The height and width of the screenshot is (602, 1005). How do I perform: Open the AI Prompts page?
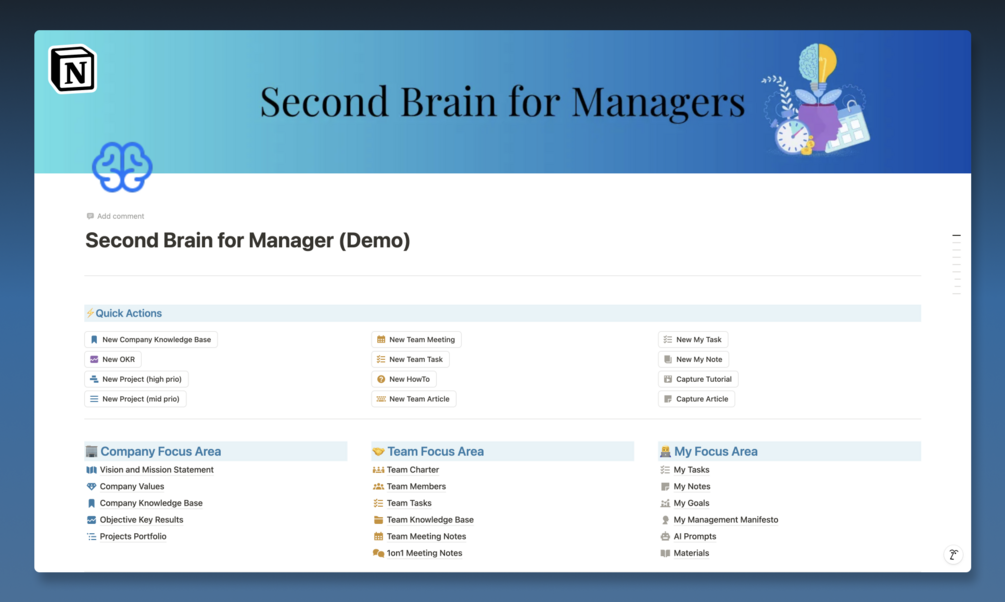[x=695, y=537]
